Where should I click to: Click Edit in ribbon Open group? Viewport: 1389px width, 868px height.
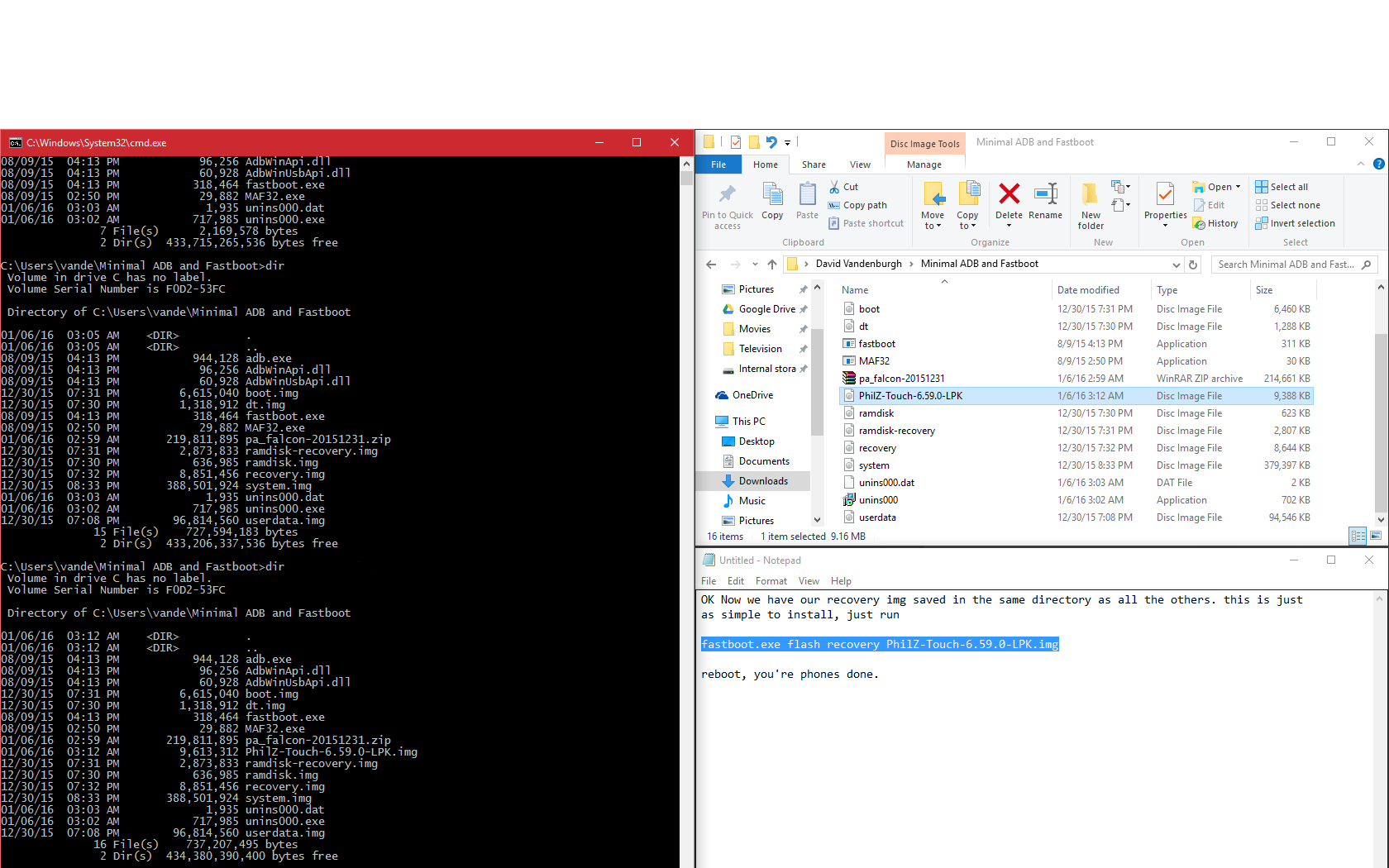[1209, 205]
